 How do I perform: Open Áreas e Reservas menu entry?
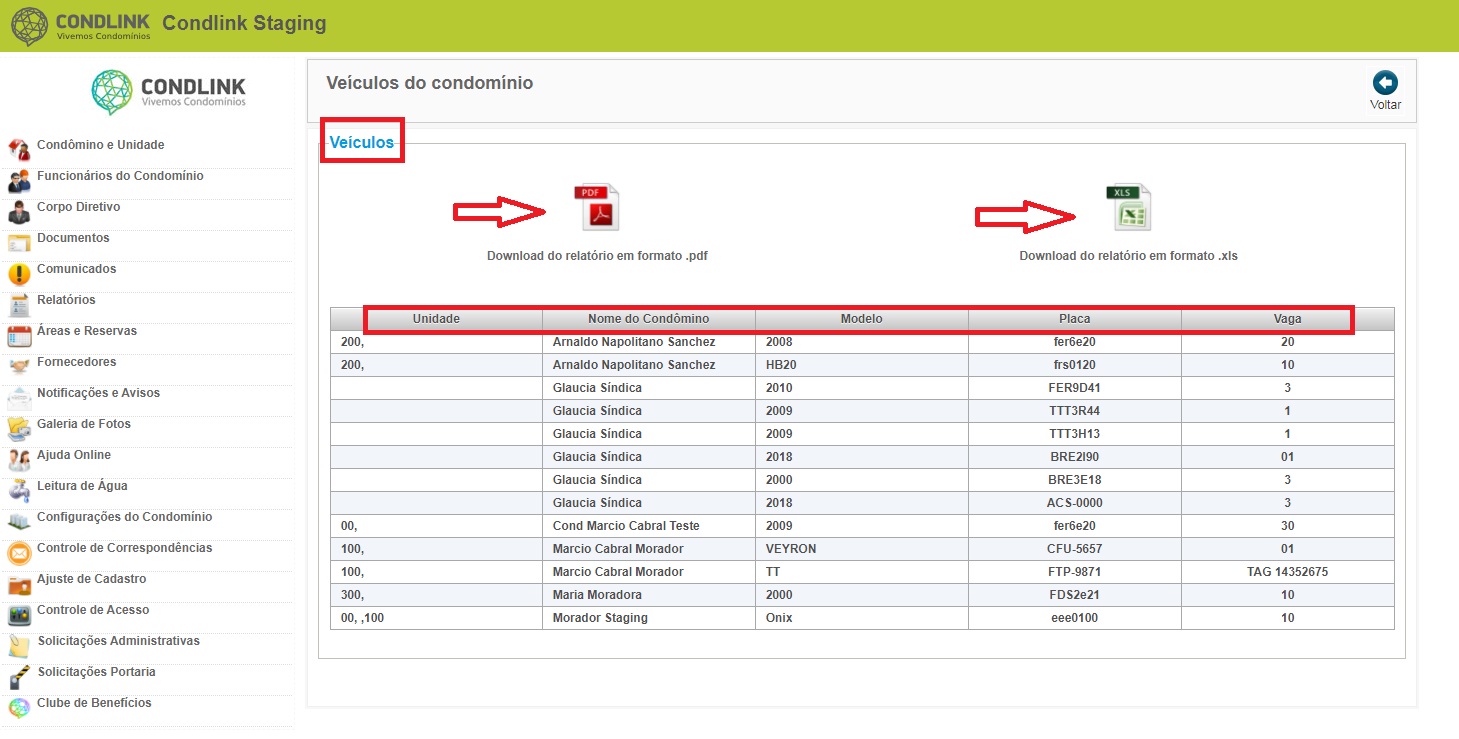[87, 331]
